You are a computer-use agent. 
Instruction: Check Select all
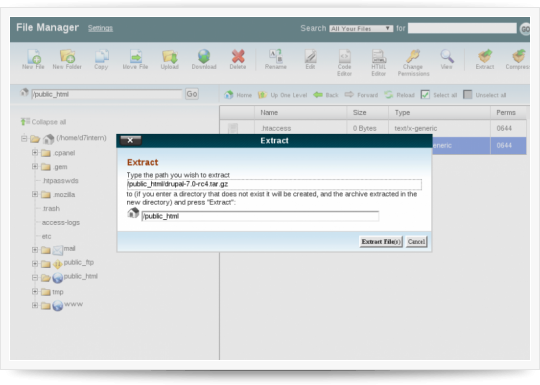click(x=425, y=95)
